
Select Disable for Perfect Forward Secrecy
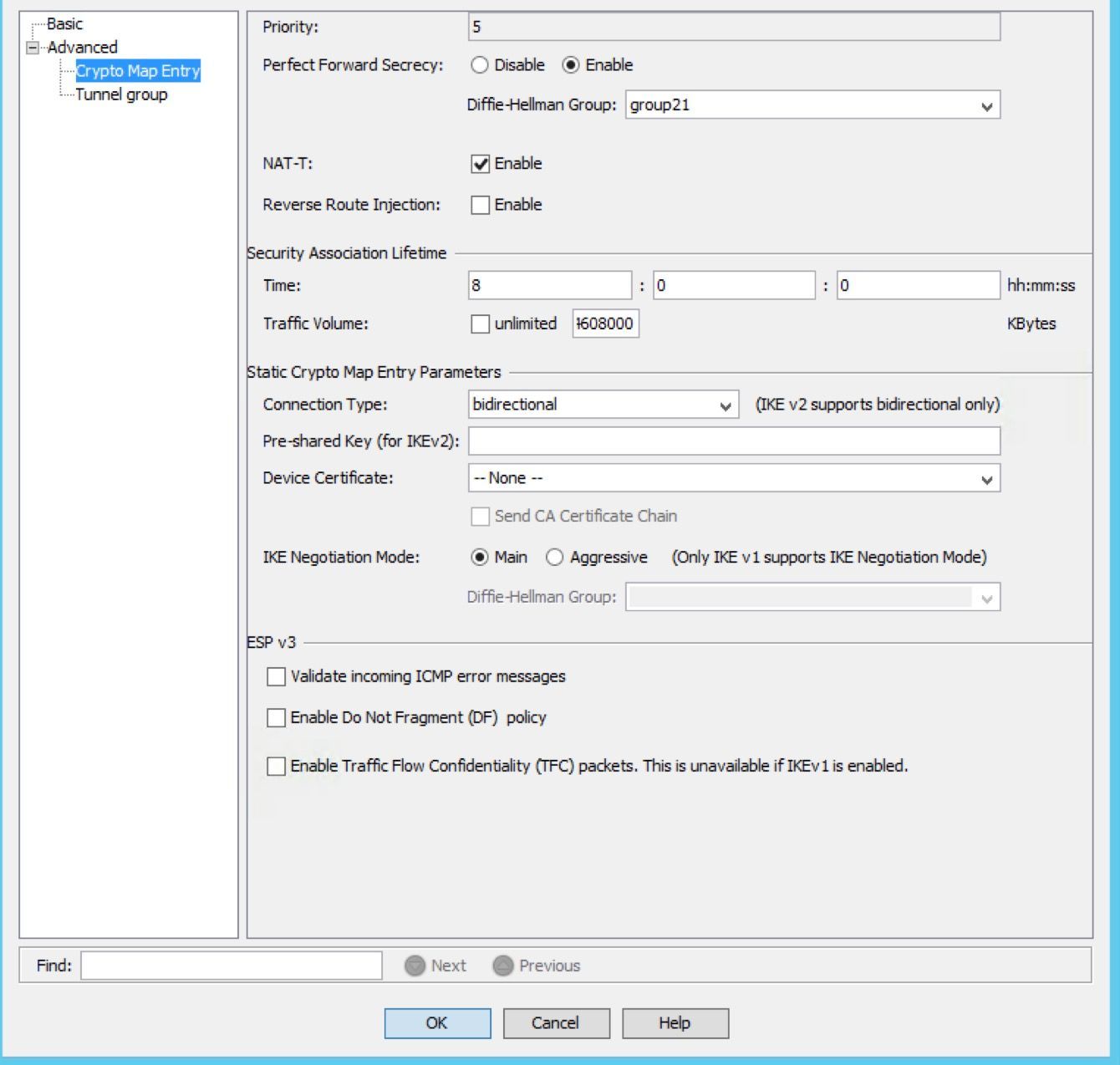[x=477, y=64]
